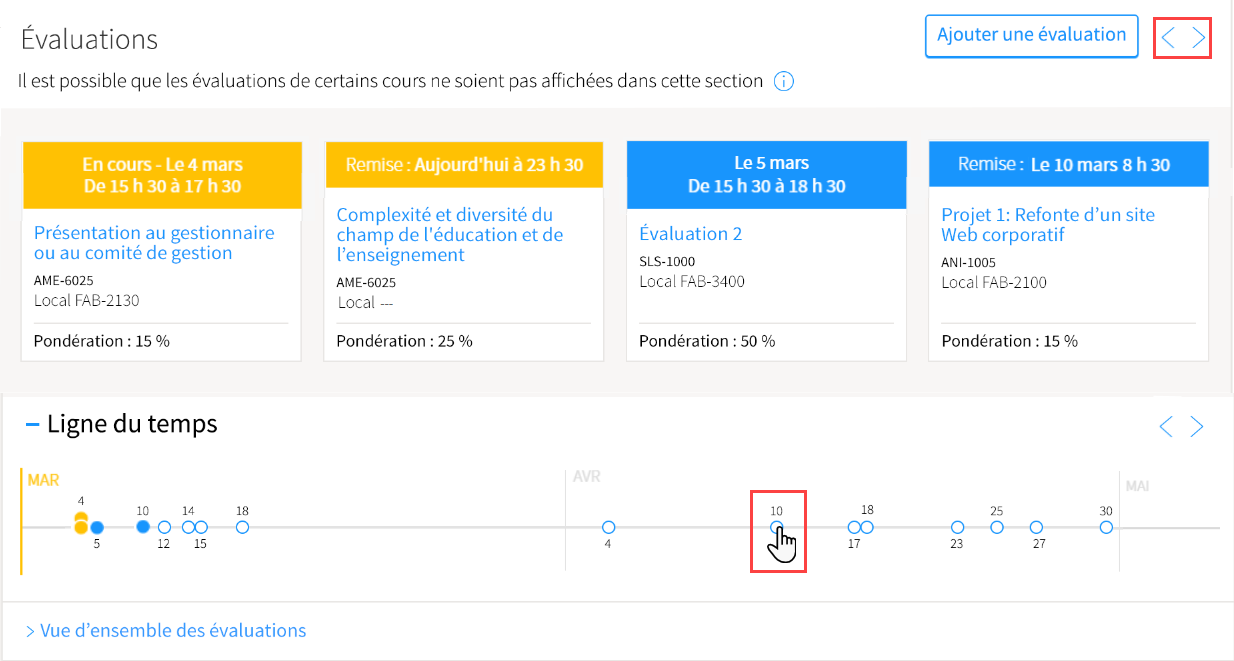Image resolution: width=1234 pixels, height=661 pixels.
Task: Show previous evaluation cards with the top left chevron
Action: click(1168, 40)
